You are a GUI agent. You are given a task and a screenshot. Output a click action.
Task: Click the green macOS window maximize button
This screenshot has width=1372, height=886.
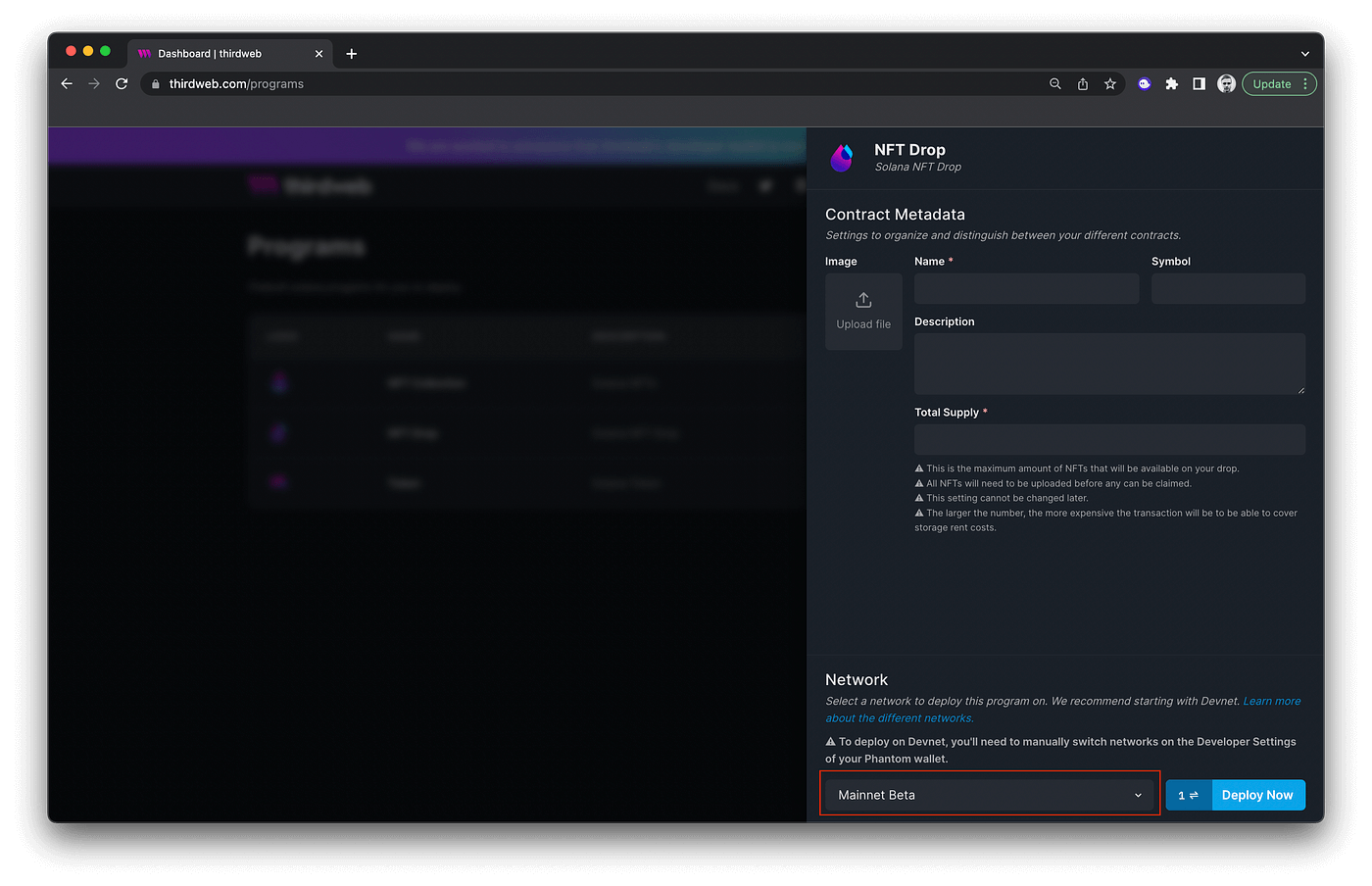105,51
